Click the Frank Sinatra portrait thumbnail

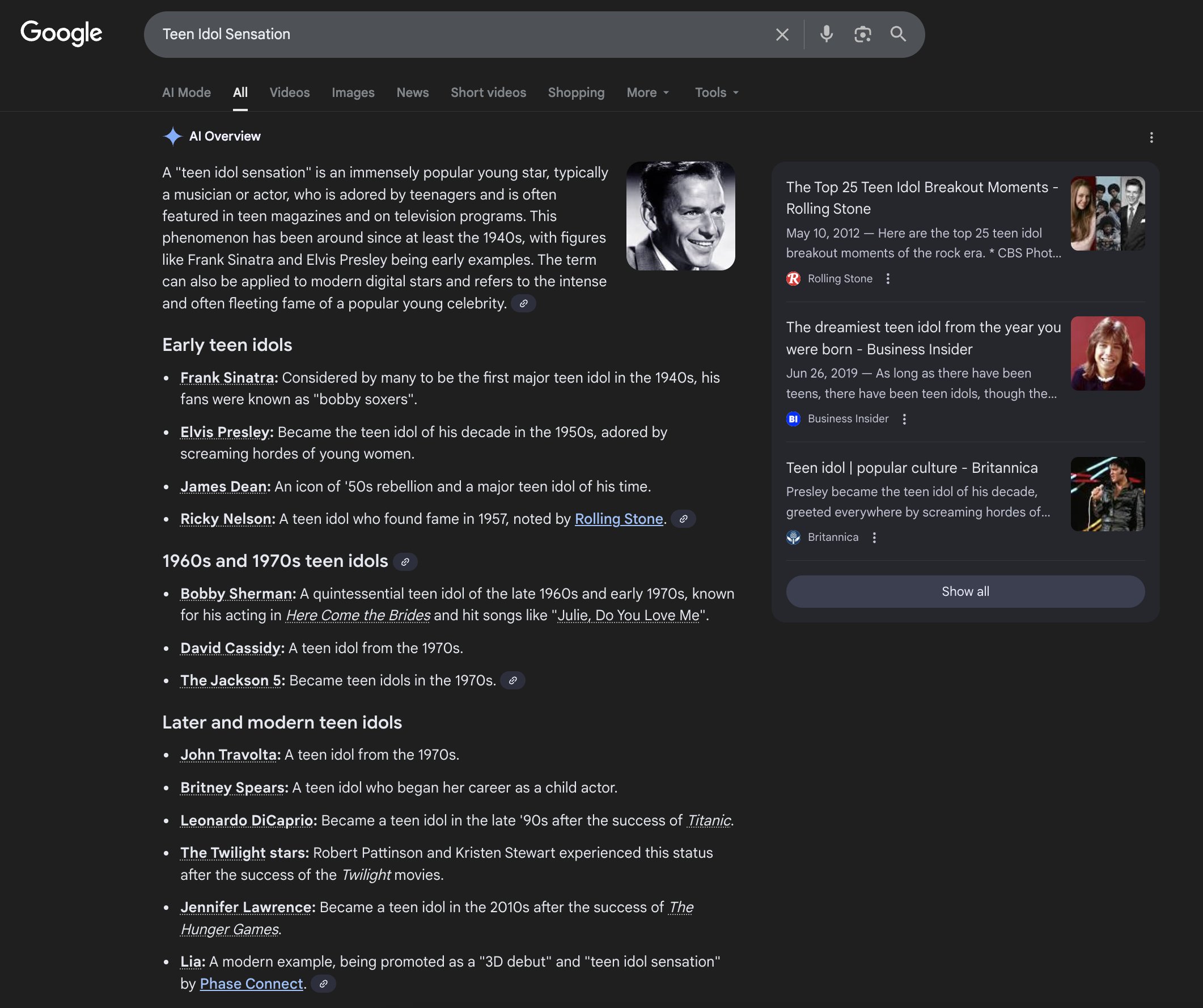pyautogui.click(x=680, y=216)
